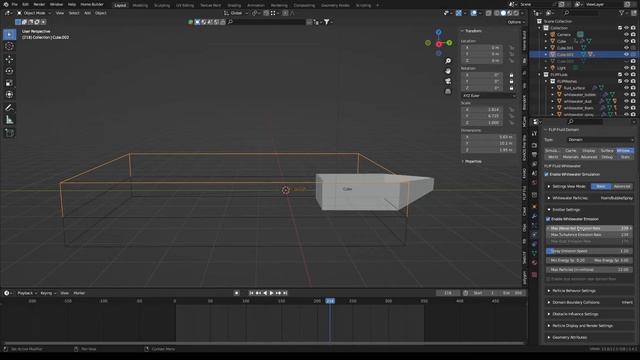Open the timeline Marker menu
640x360 pixels.
point(79,293)
